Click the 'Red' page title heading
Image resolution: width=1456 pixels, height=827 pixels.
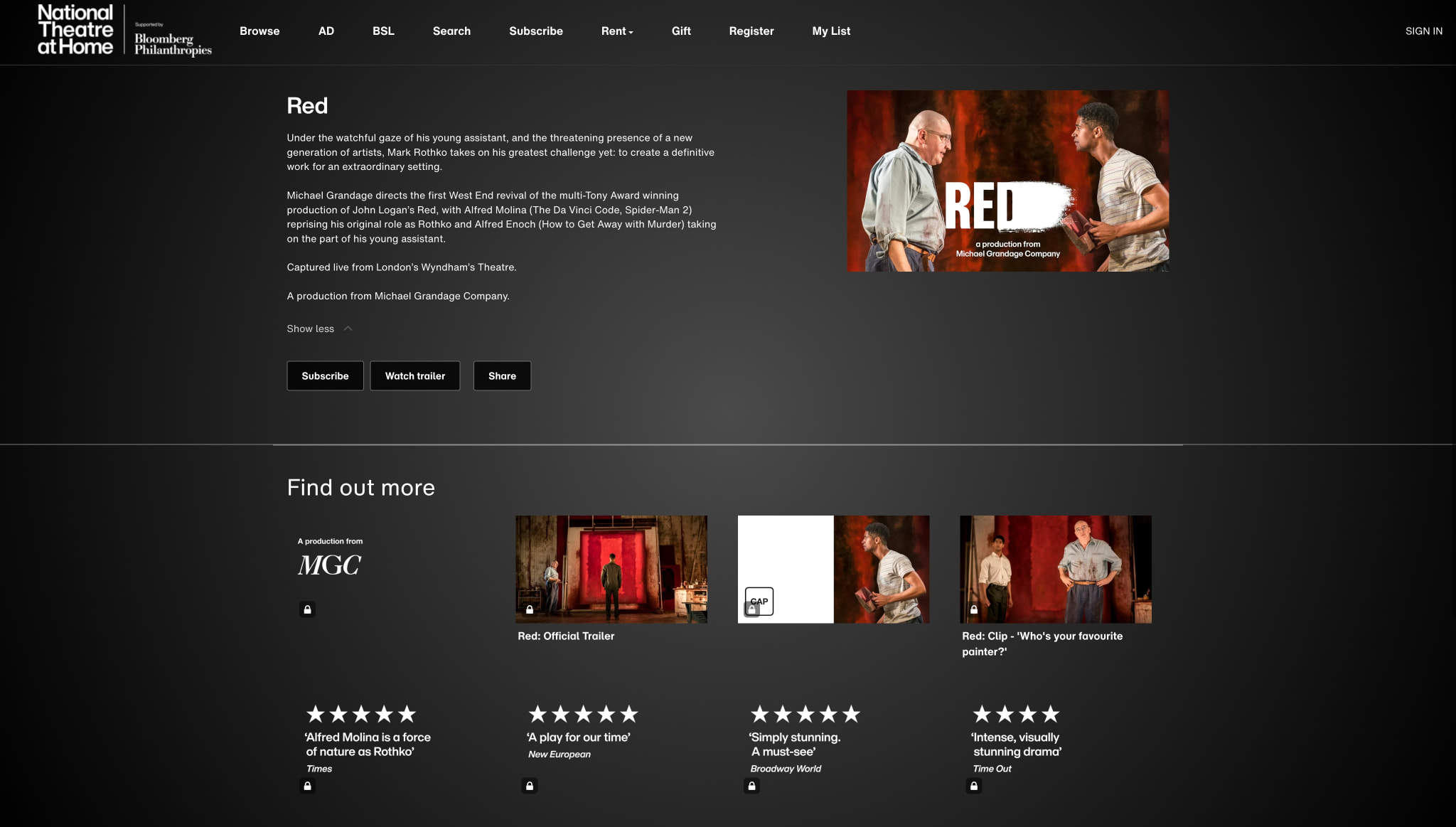point(307,106)
